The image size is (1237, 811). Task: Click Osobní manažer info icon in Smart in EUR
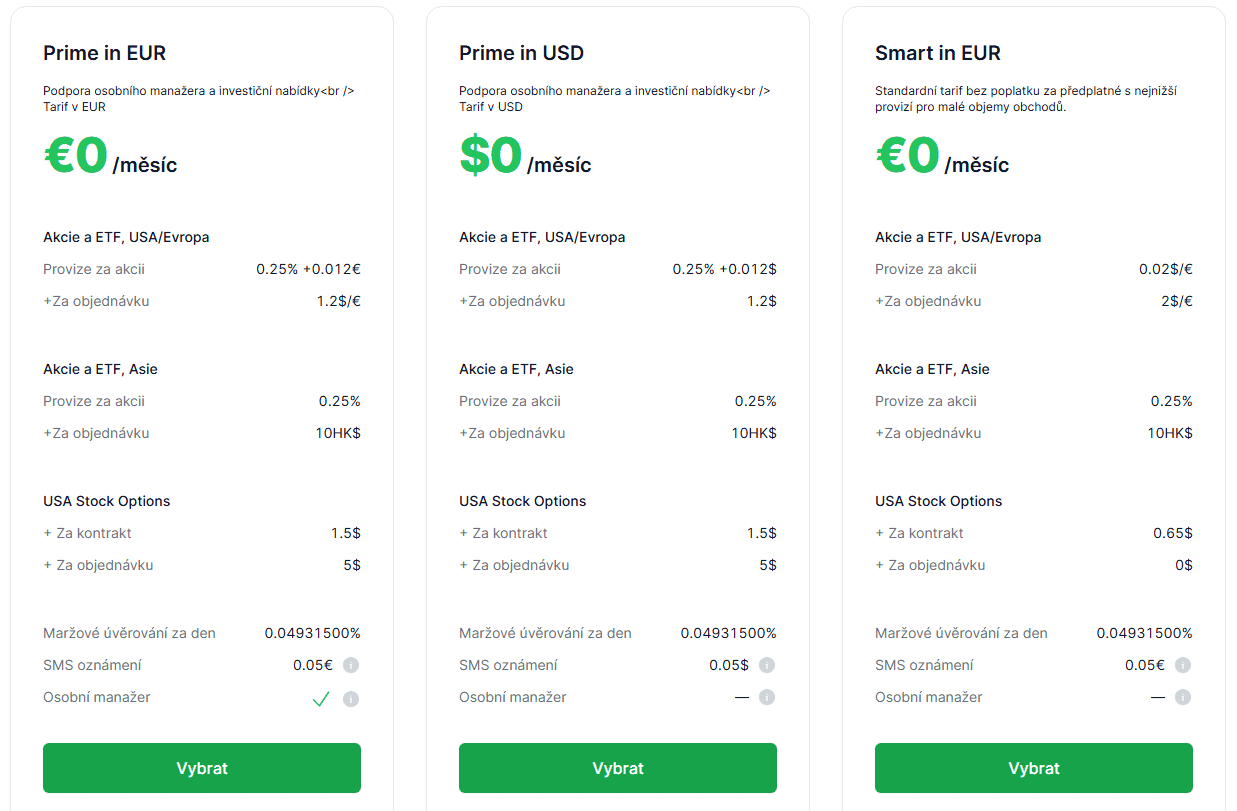tap(1183, 698)
